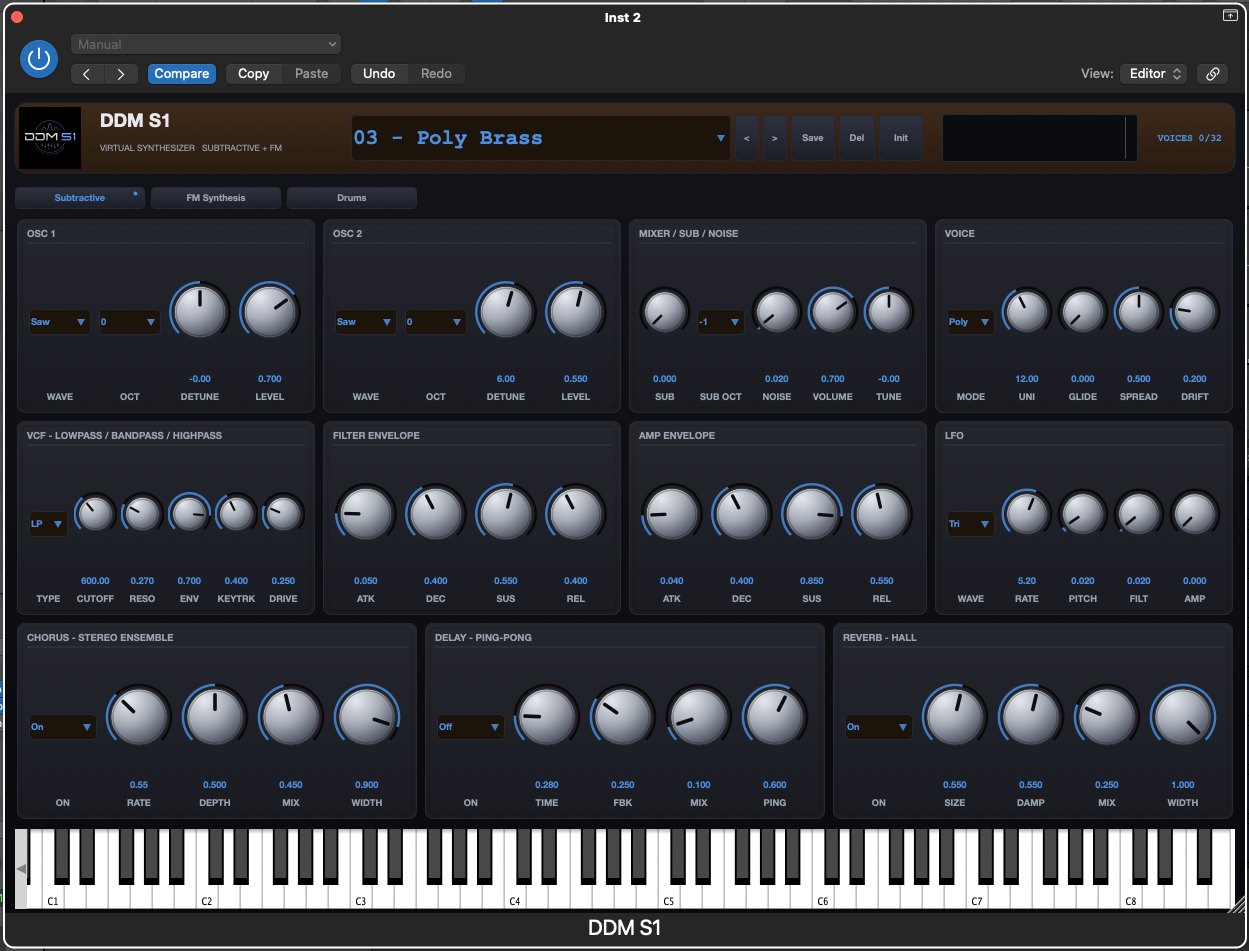Viewport: 1249px width, 951px height.
Task: Switch to the Drums tab
Action: click(352, 198)
